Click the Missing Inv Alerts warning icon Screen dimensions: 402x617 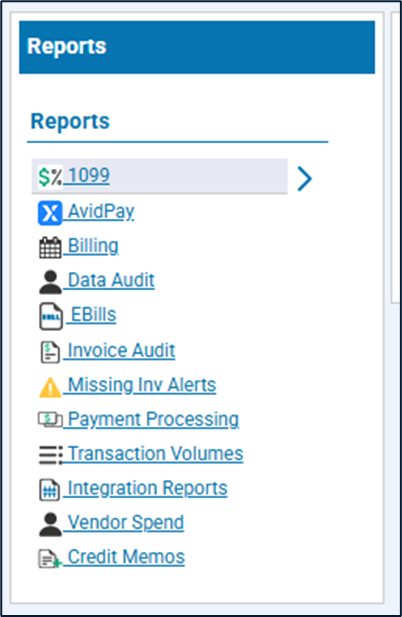(x=50, y=387)
